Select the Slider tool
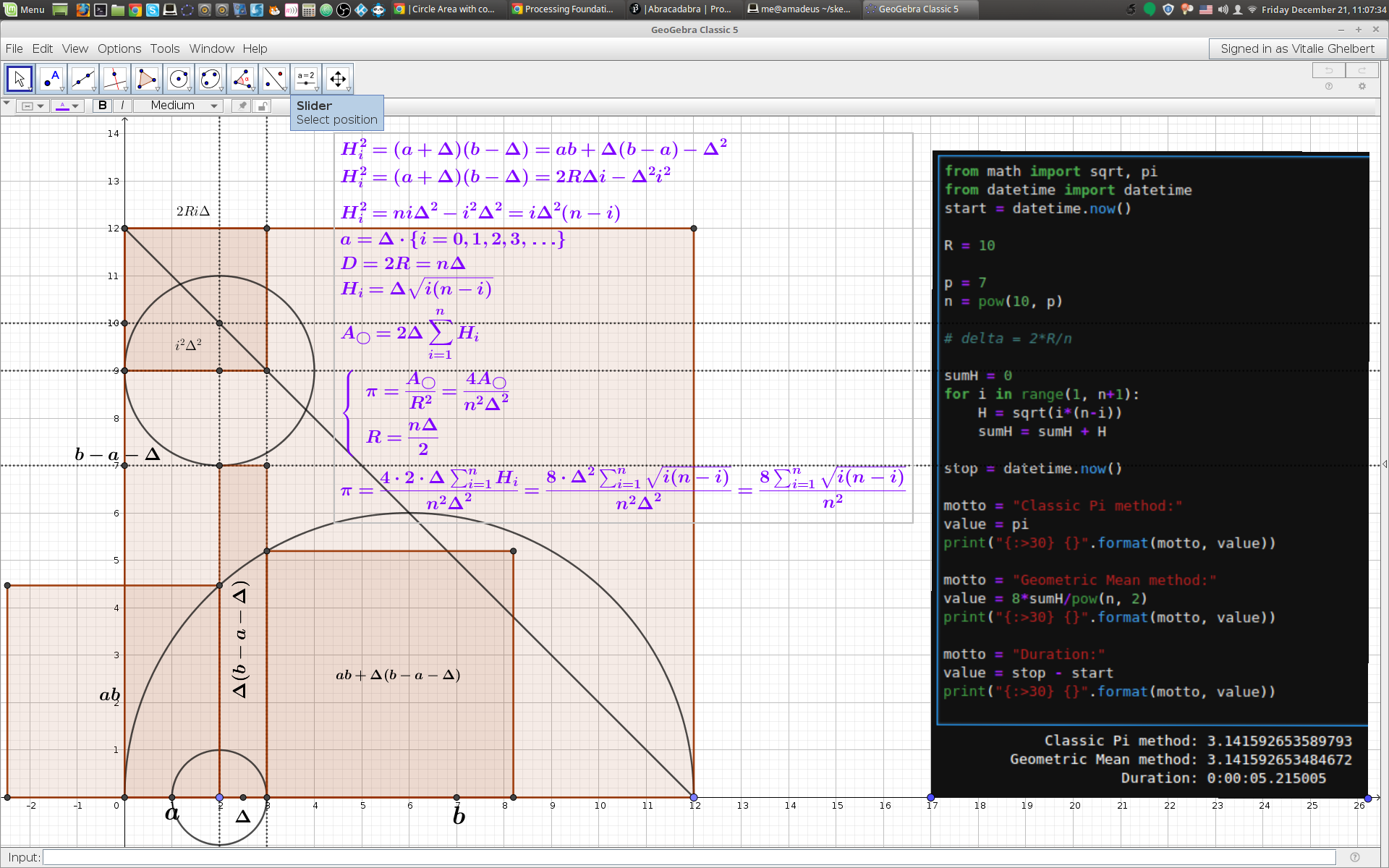Screen dimensions: 1389x868 pyautogui.click(x=306, y=79)
